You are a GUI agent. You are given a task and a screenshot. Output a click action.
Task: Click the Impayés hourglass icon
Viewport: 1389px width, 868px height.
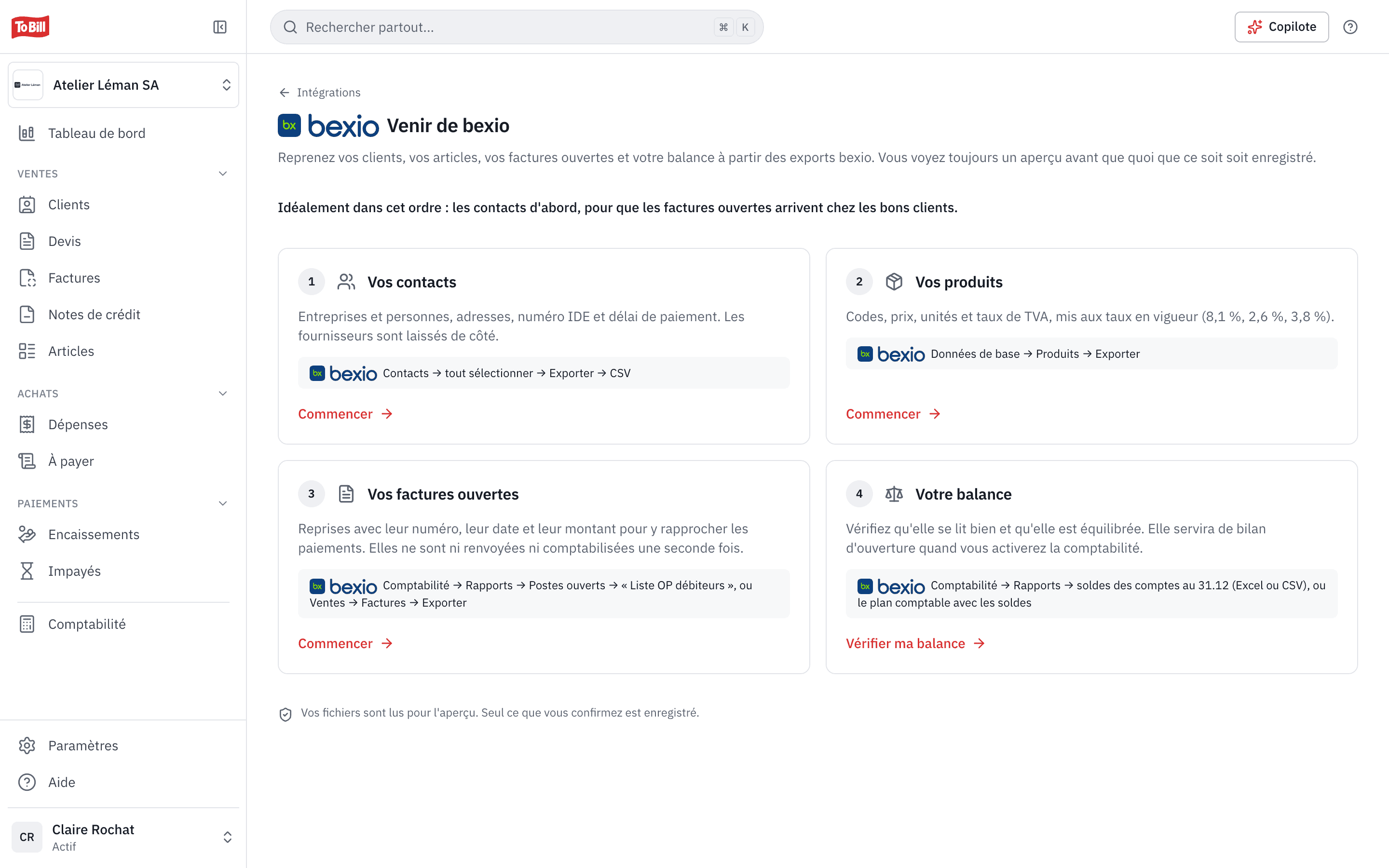(27, 571)
